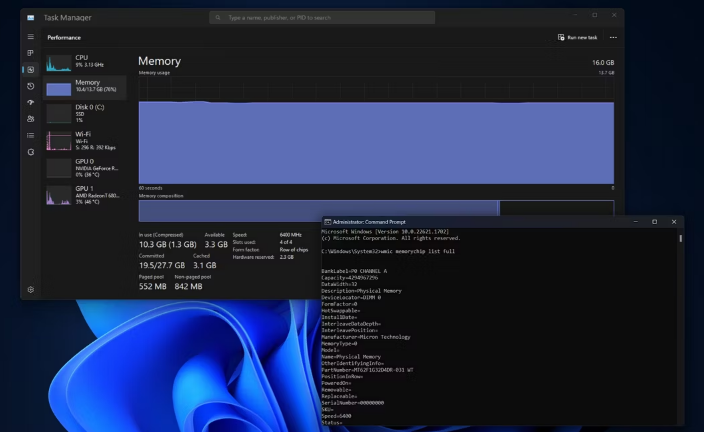
Task: Click the wmic memorychip list full command line
Action: click(x=388, y=251)
